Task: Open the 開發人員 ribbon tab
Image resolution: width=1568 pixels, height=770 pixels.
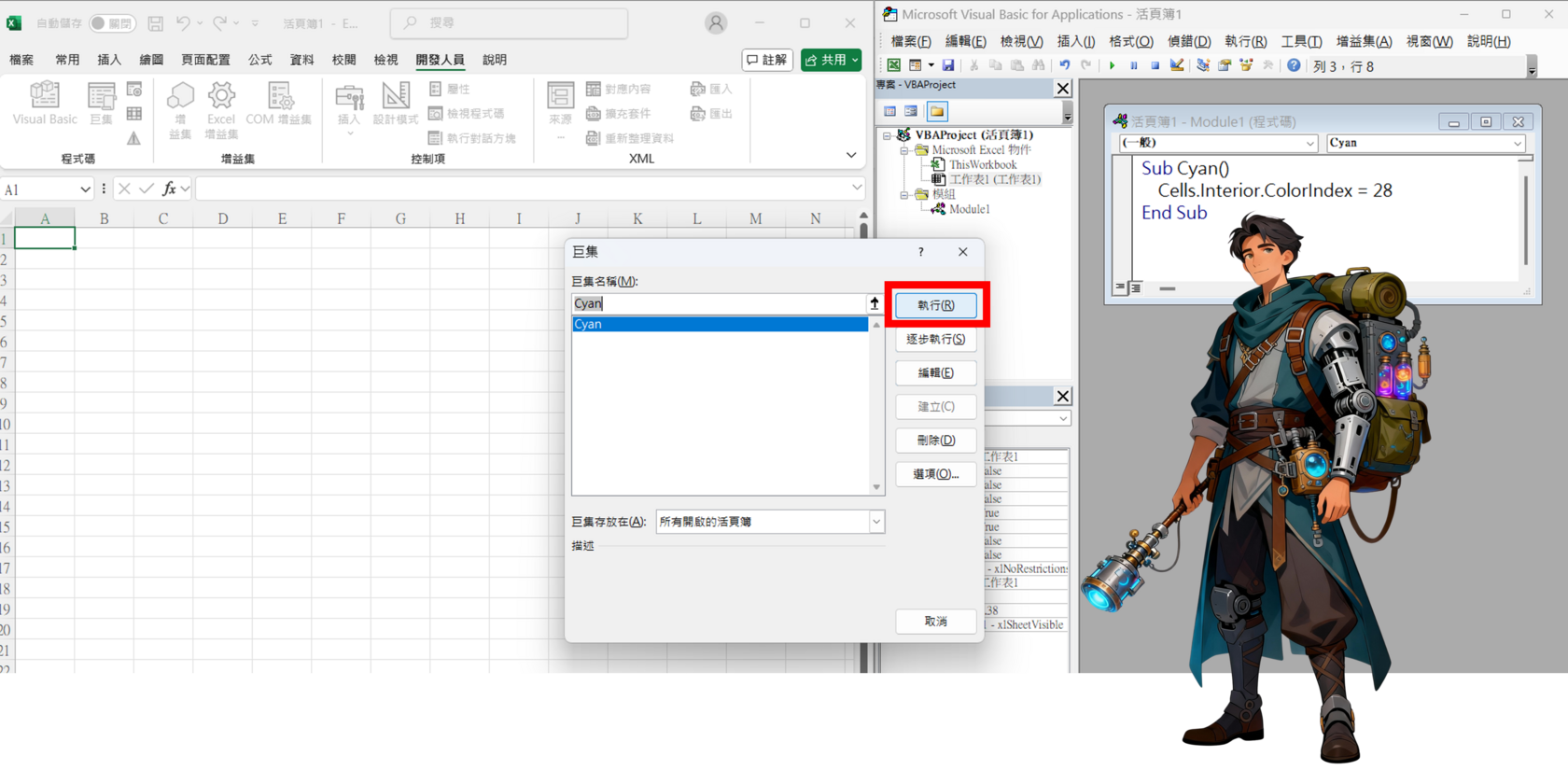Action: coord(440,60)
